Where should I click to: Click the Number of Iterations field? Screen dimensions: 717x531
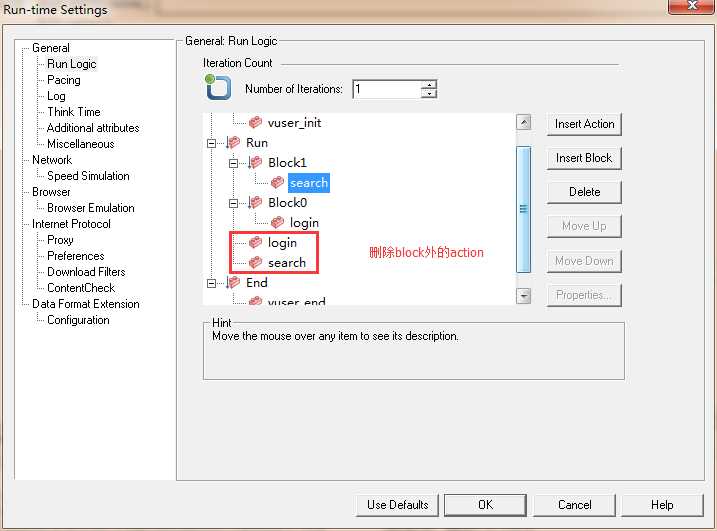[x=387, y=89]
